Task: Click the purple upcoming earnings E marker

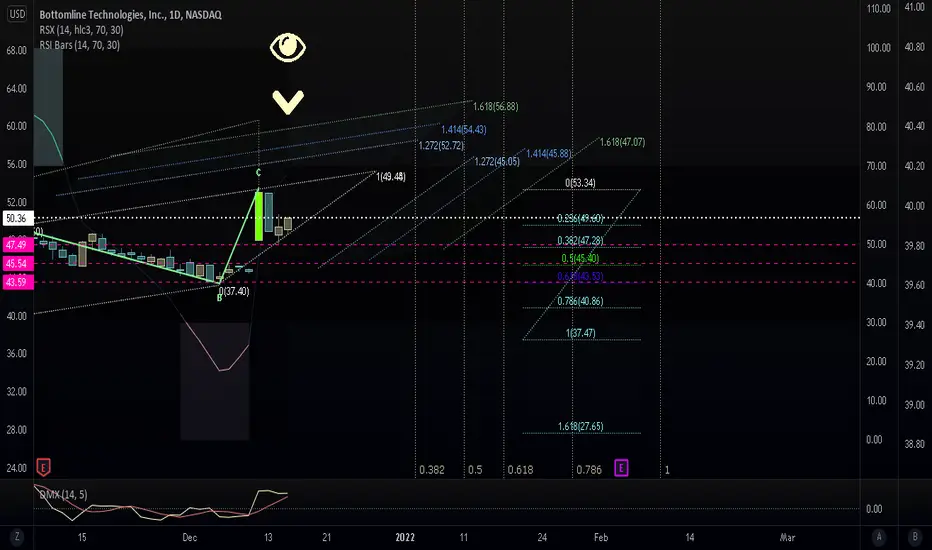Action: pos(621,468)
